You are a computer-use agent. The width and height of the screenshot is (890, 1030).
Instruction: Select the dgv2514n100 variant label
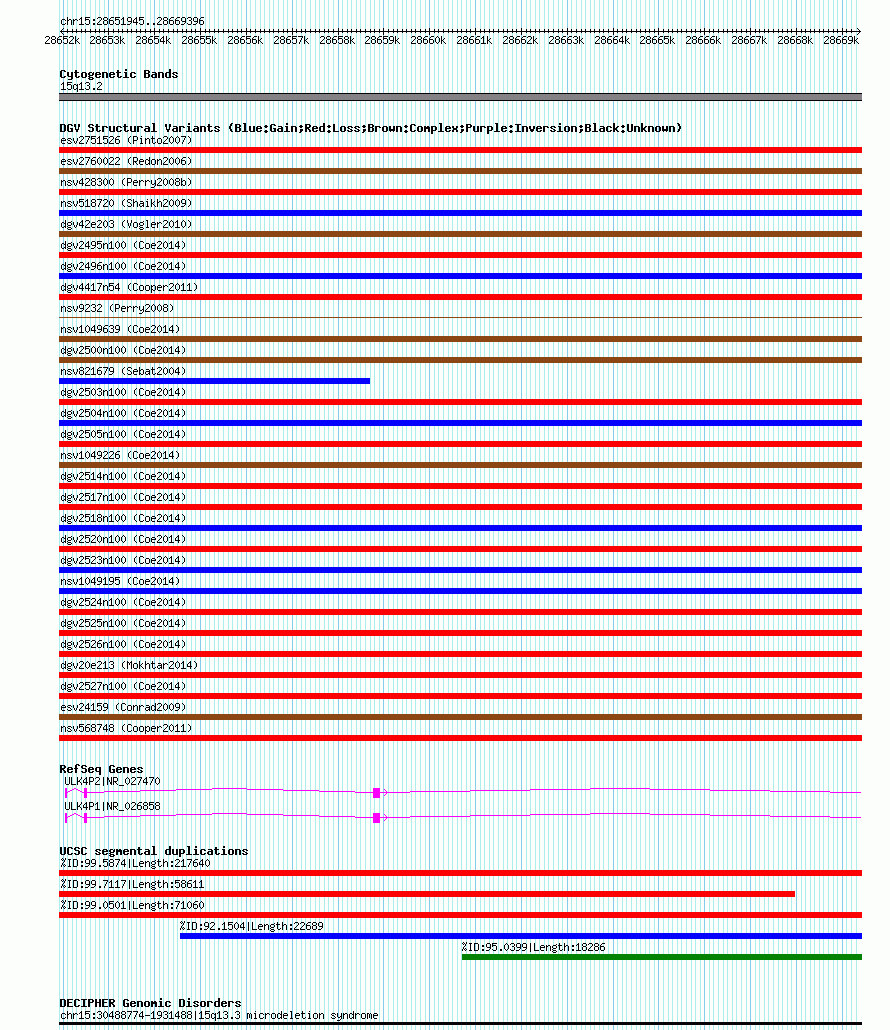(123, 476)
